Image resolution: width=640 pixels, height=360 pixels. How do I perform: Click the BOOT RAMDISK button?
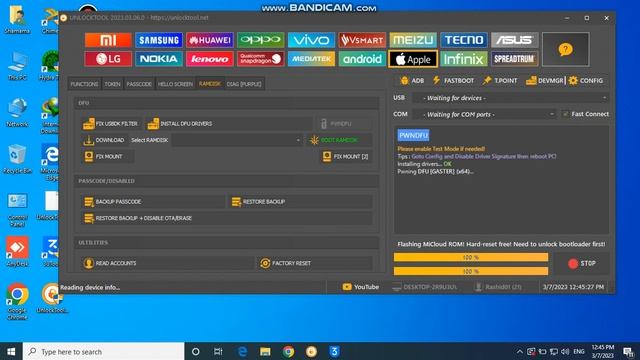click(x=339, y=140)
